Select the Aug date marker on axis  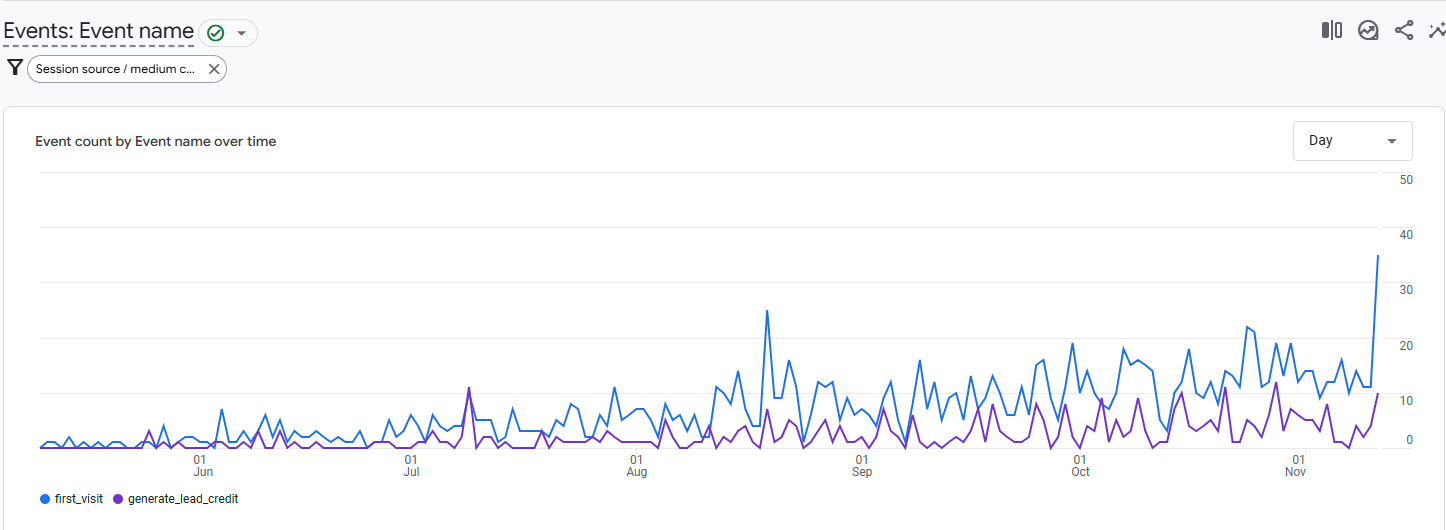[x=636, y=466]
